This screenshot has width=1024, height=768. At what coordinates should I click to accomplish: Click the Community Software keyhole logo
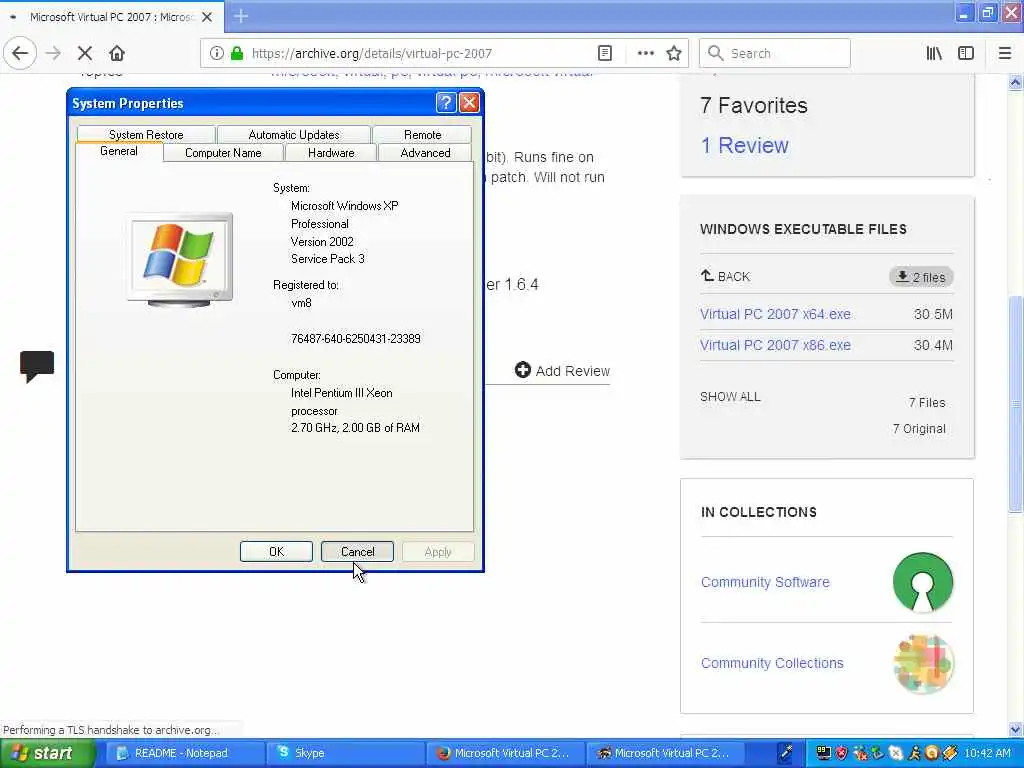[x=923, y=582]
